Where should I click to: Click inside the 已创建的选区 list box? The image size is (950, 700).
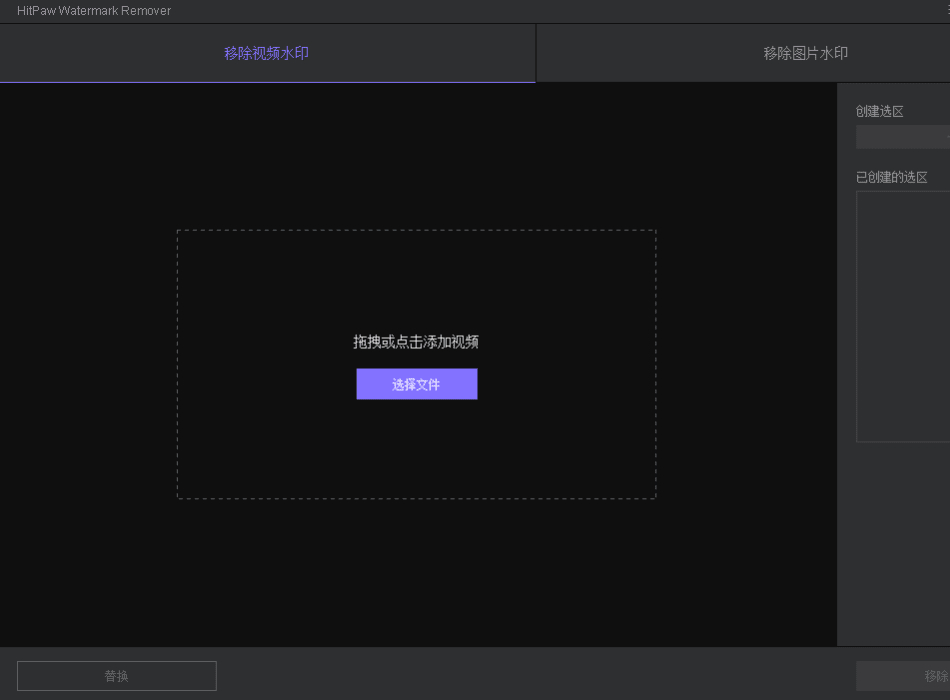coord(902,315)
